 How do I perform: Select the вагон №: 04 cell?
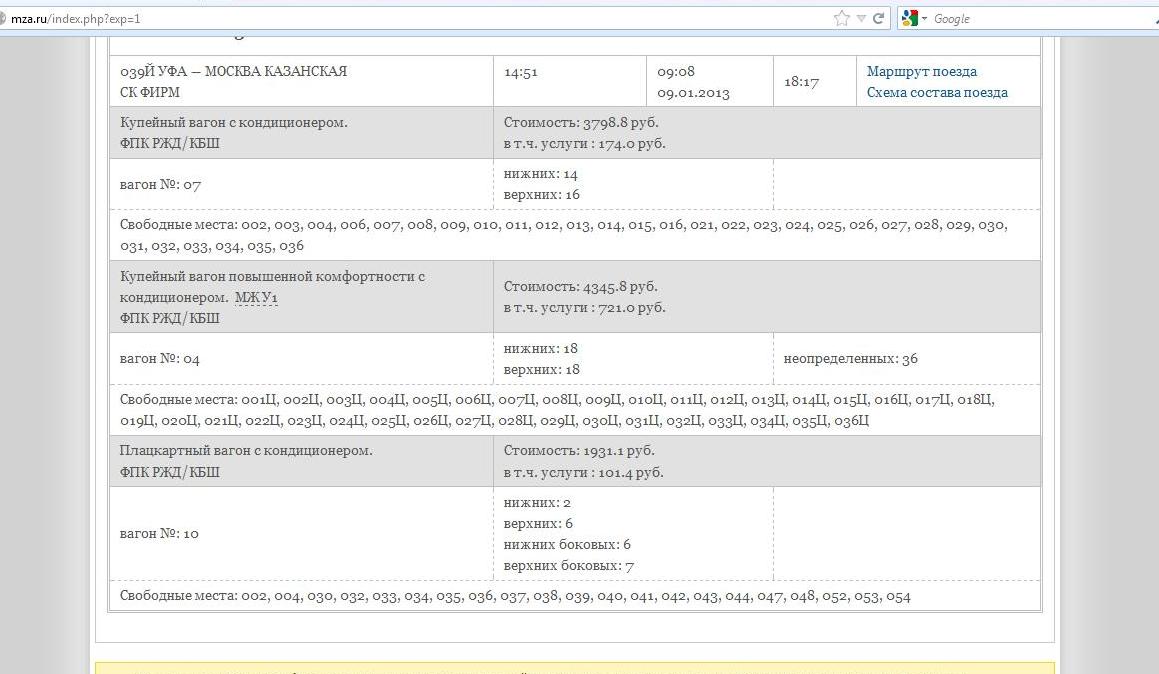159,359
